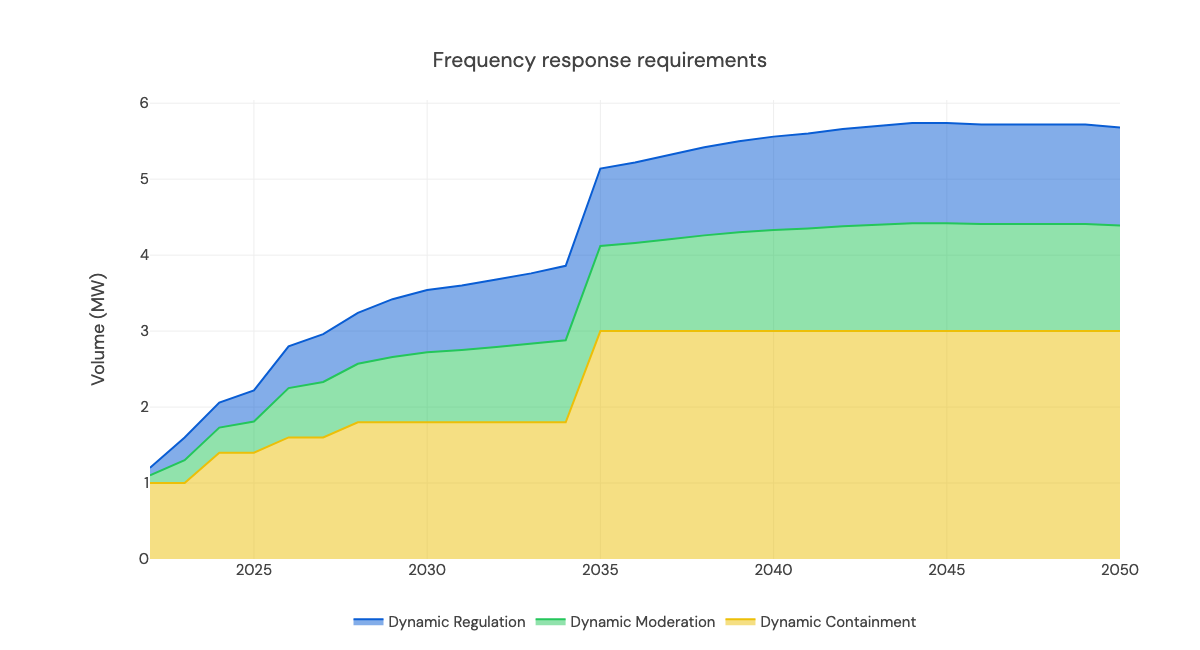Viewport: 1200px width, 650px height.
Task: Click the chart title text
Action: coord(599,60)
